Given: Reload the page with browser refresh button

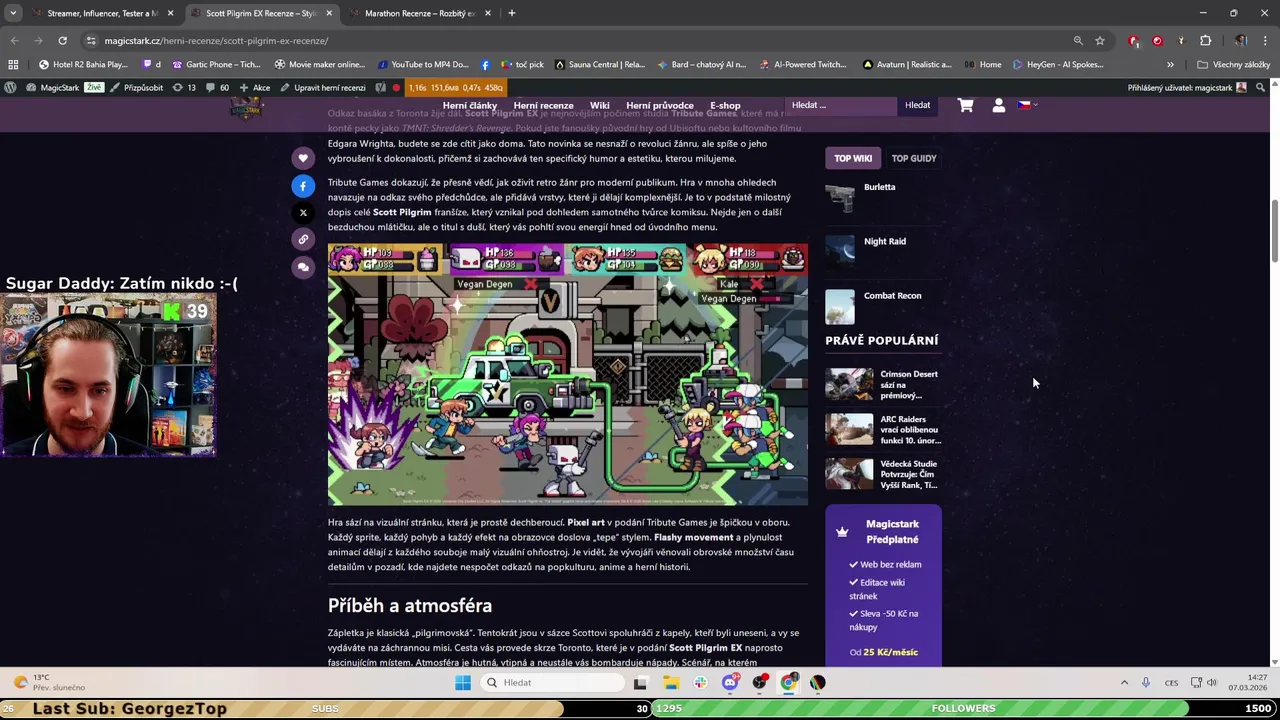Looking at the screenshot, I should pyautogui.click(x=62, y=41).
